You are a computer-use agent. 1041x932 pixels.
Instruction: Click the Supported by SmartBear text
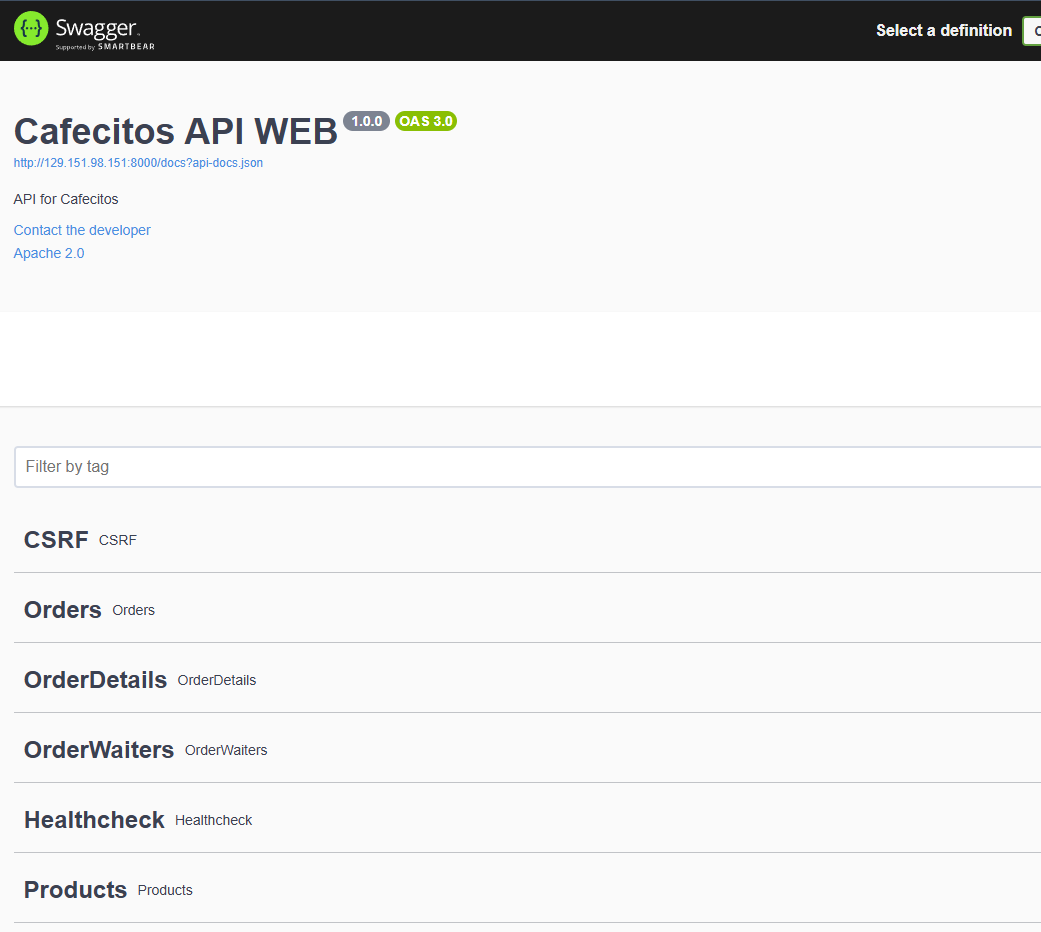[105, 46]
